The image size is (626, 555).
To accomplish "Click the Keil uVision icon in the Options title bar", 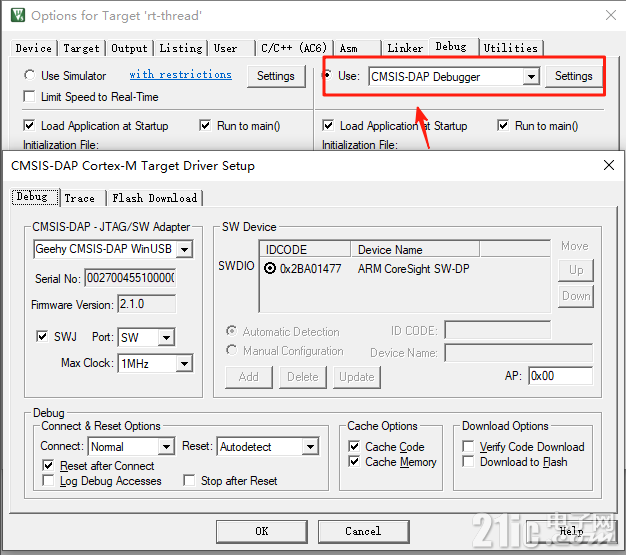I will [x=18, y=15].
